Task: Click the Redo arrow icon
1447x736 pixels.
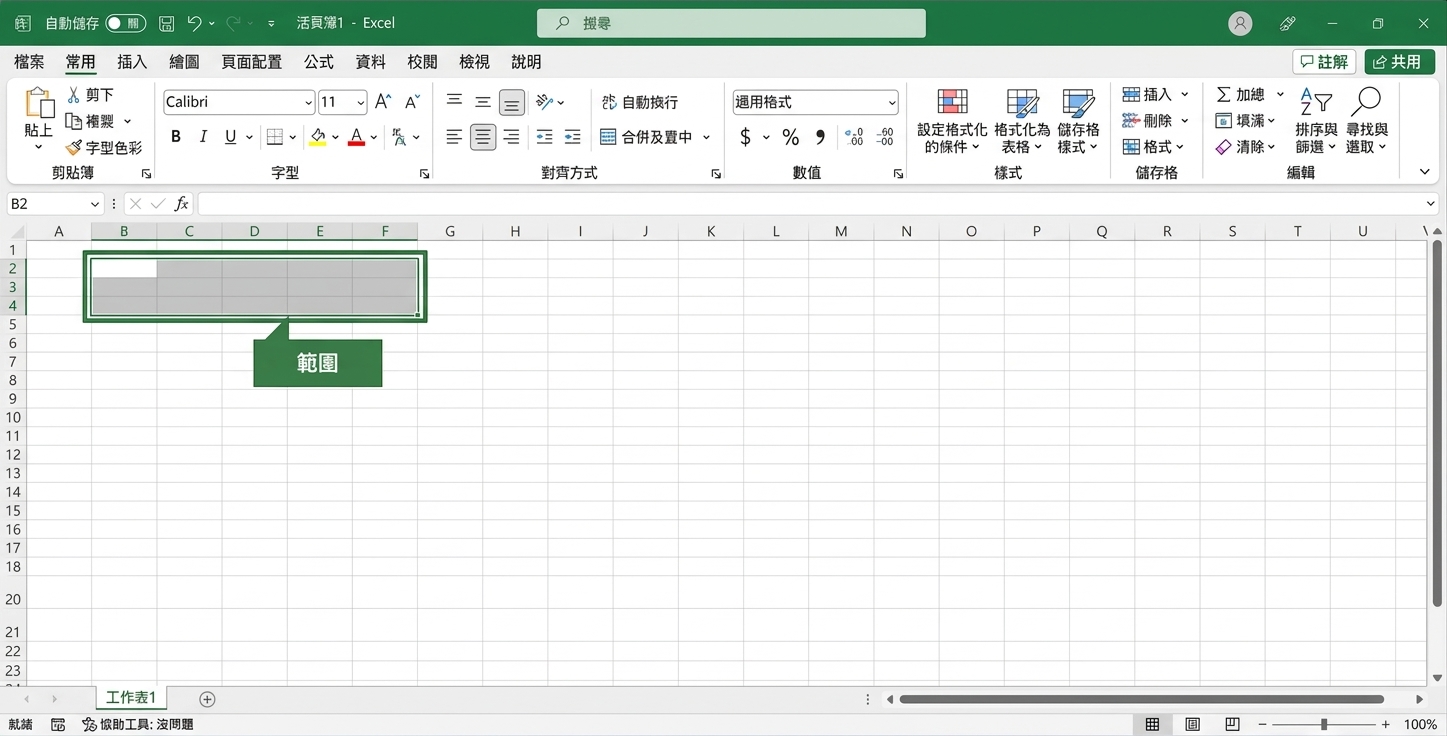Action: coord(234,23)
